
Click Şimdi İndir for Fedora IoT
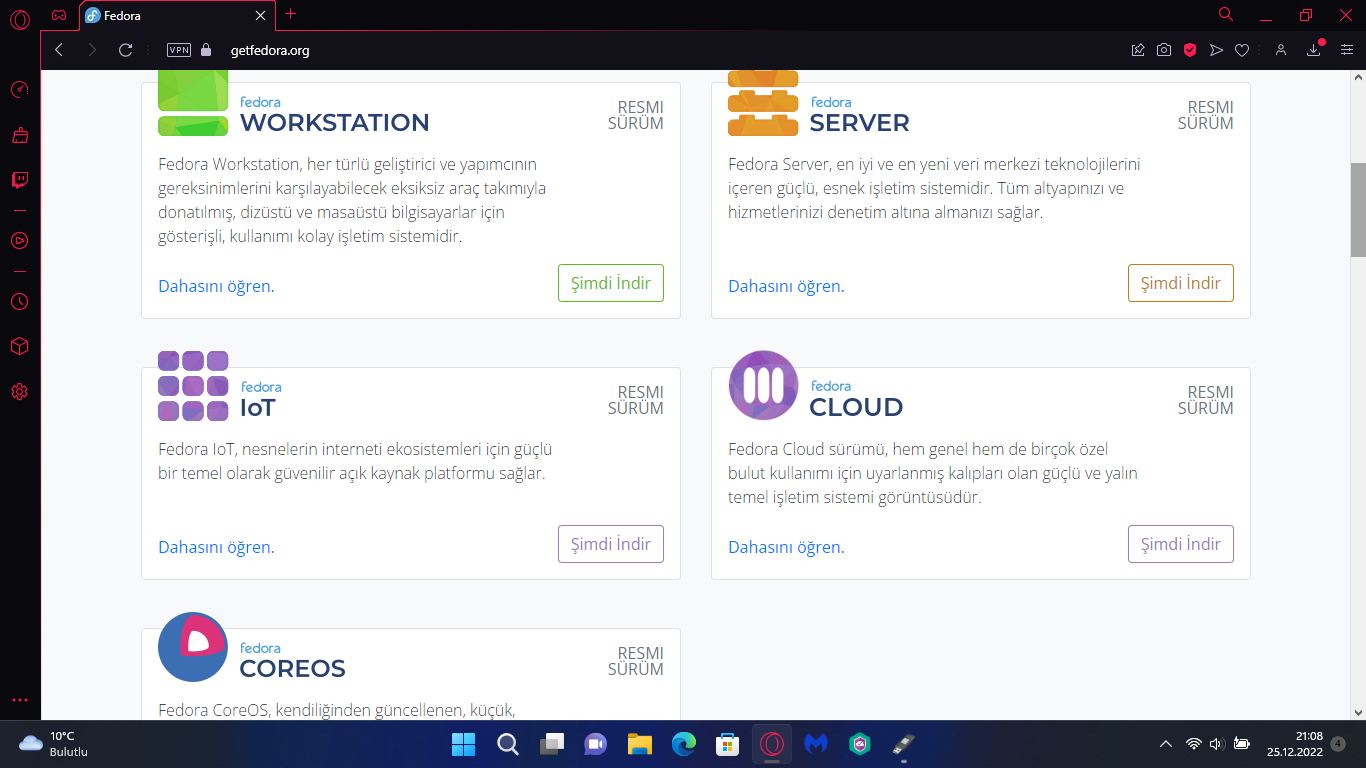(x=611, y=544)
